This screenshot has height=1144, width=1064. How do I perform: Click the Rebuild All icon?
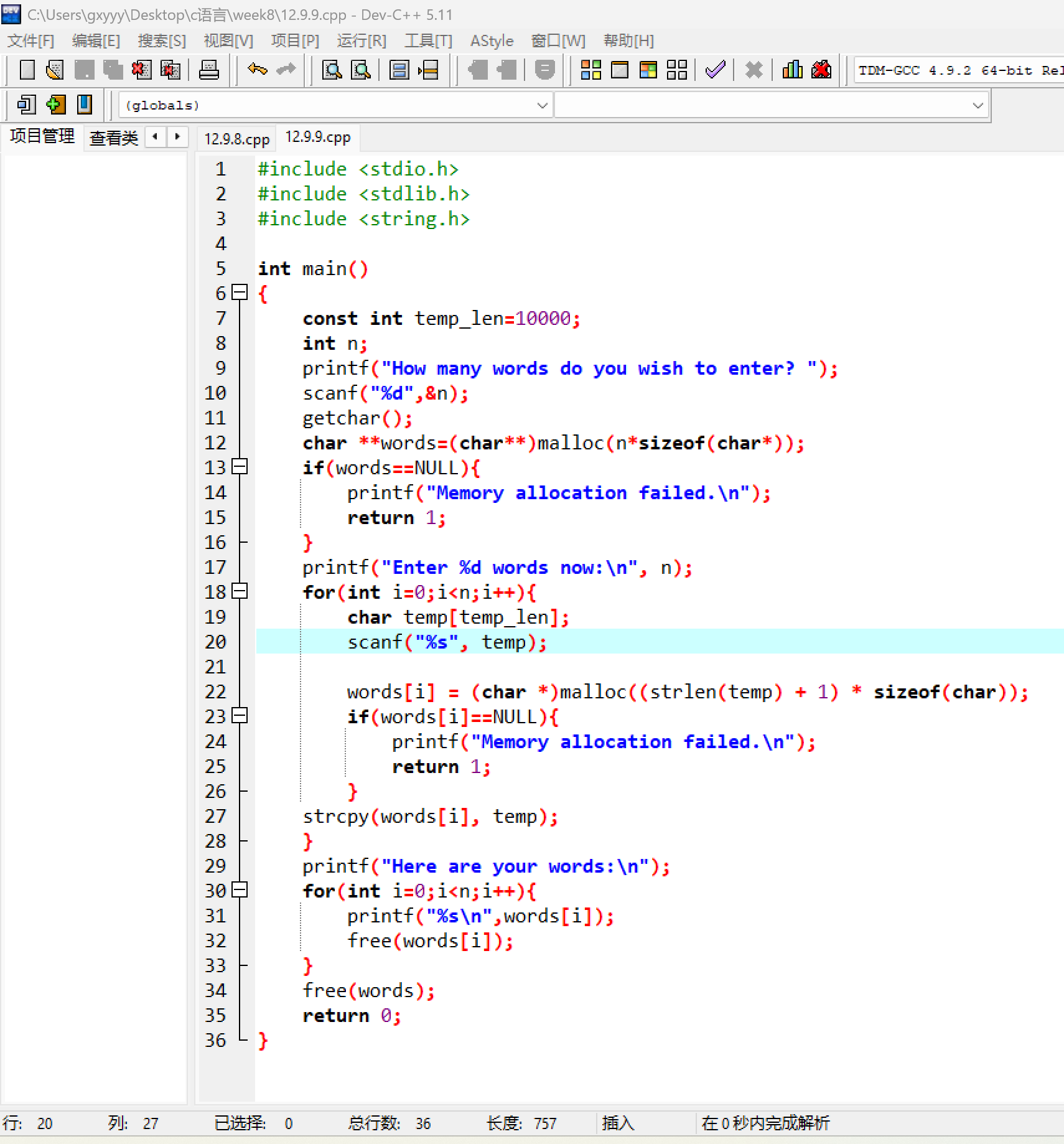[x=677, y=70]
